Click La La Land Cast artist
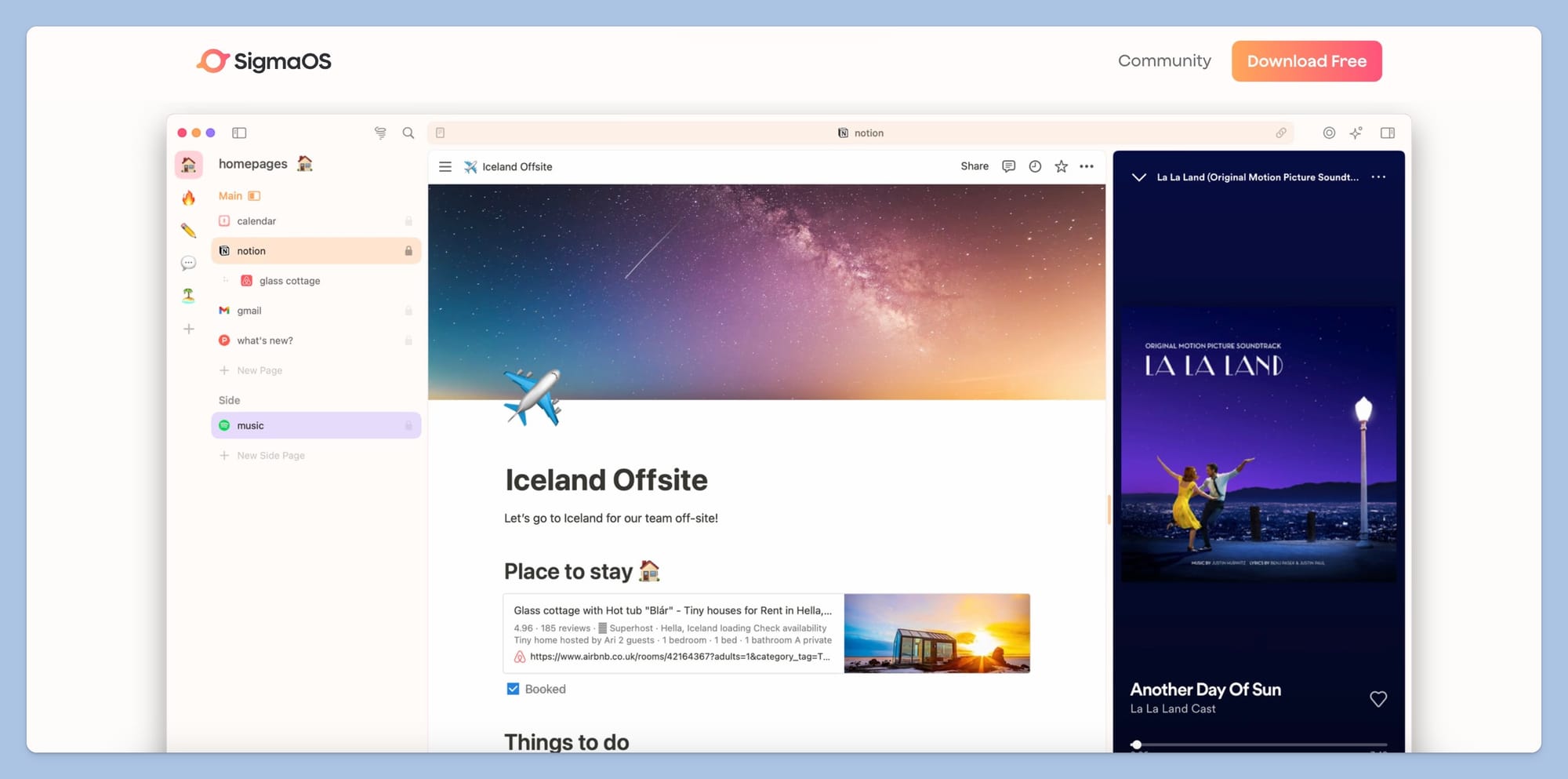Screen dimensions: 1568x779 [x=1172, y=709]
